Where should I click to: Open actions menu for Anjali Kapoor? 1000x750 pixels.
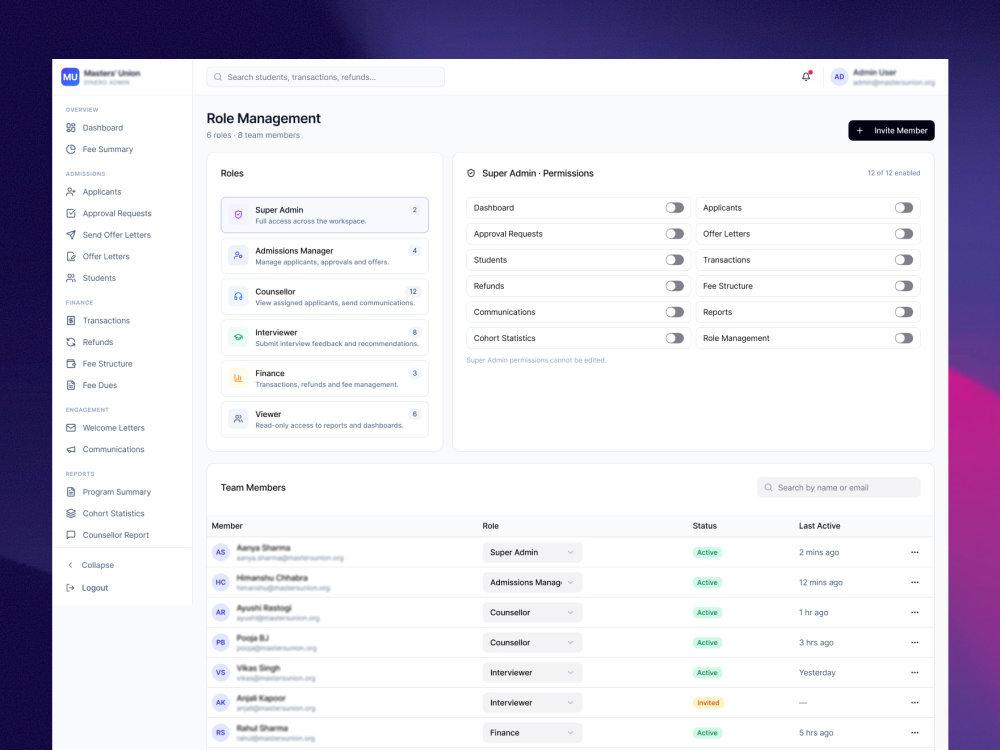click(x=915, y=702)
